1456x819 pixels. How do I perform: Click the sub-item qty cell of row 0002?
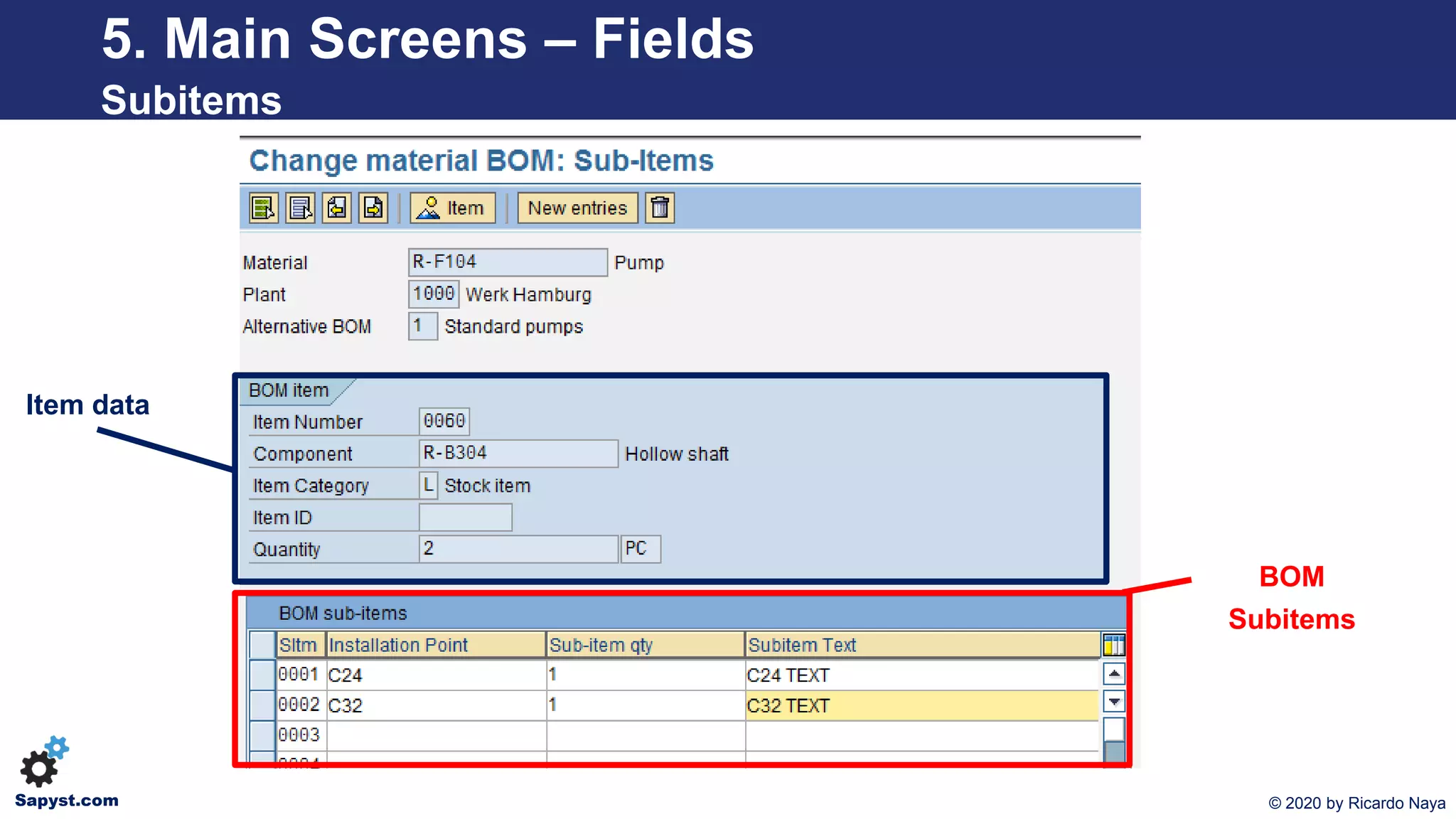coord(646,705)
